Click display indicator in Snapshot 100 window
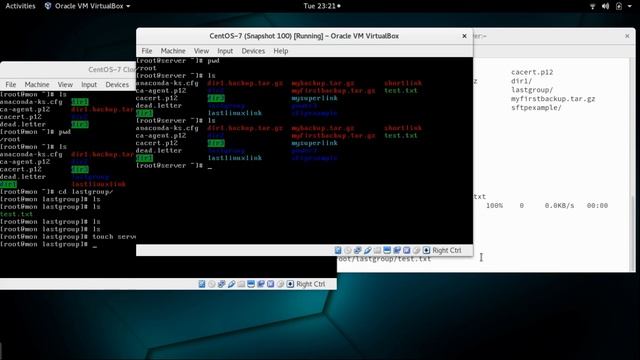This screenshot has width=640, height=360. click(387, 250)
